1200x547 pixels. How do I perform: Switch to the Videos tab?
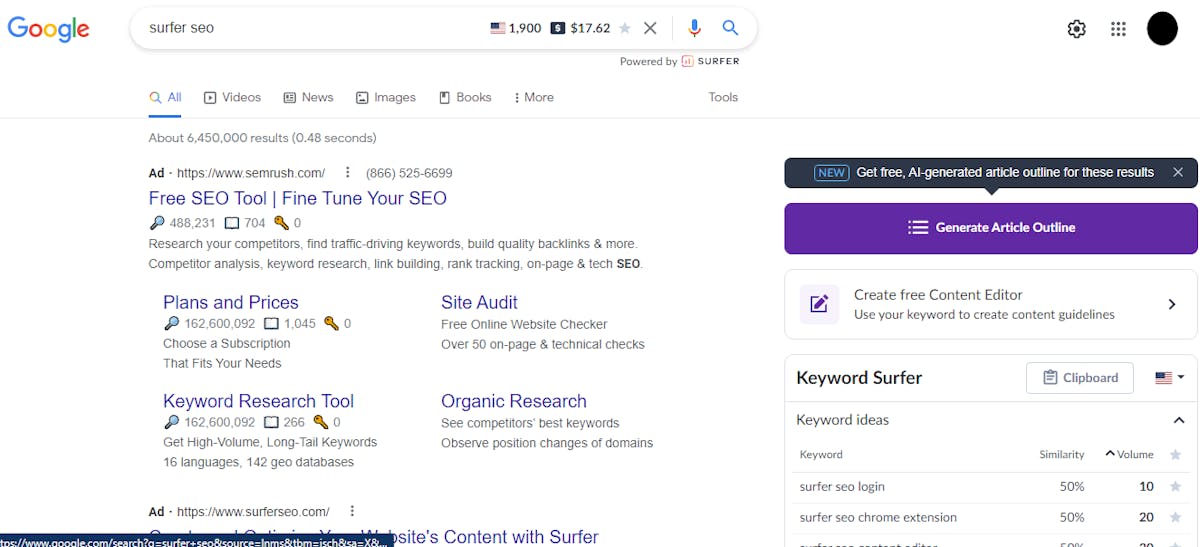(232, 97)
